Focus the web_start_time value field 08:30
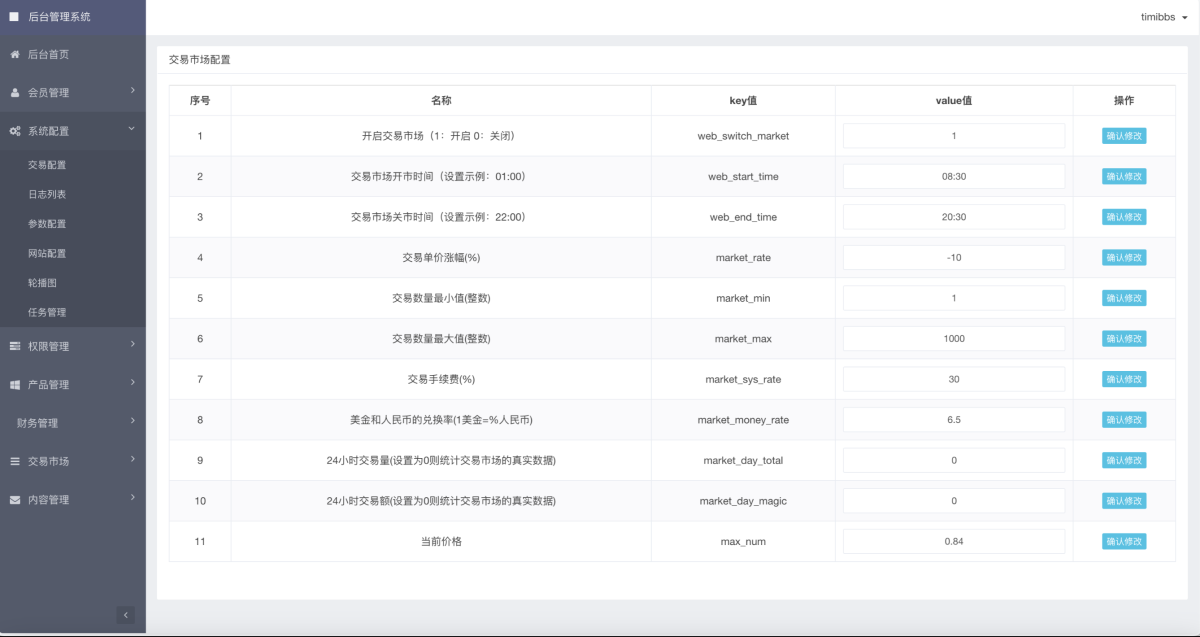The image size is (1200, 637). [x=954, y=176]
